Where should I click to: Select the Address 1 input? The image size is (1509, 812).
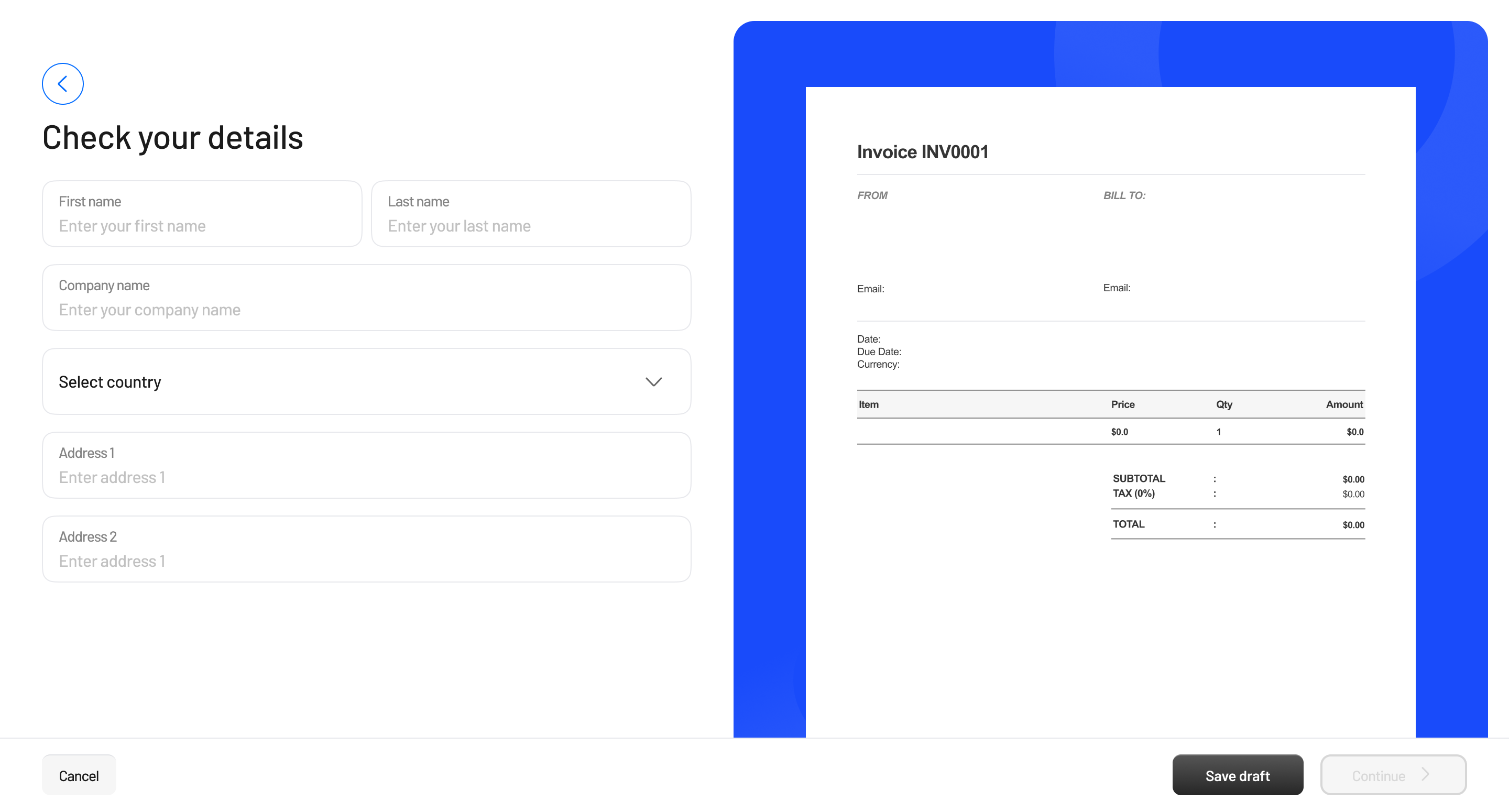(366, 477)
